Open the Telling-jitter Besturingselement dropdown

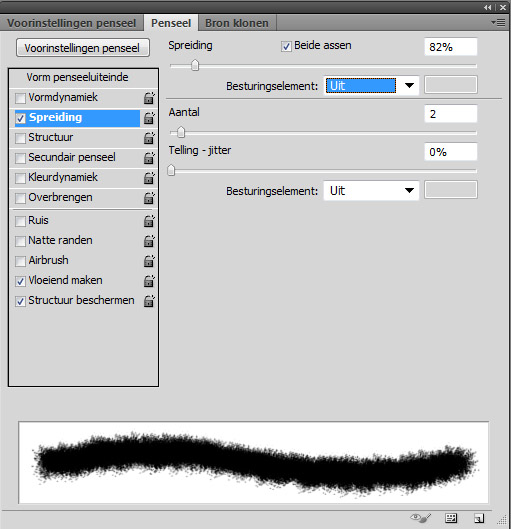[371, 191]
